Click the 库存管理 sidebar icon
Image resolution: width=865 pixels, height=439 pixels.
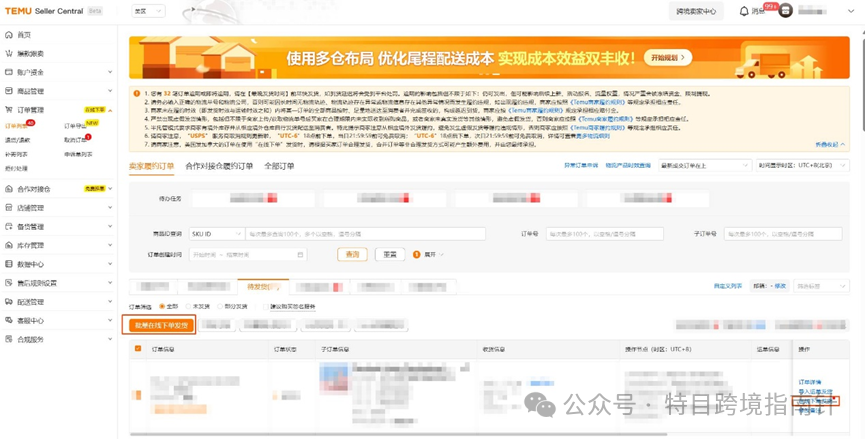[x=8, y=245]
